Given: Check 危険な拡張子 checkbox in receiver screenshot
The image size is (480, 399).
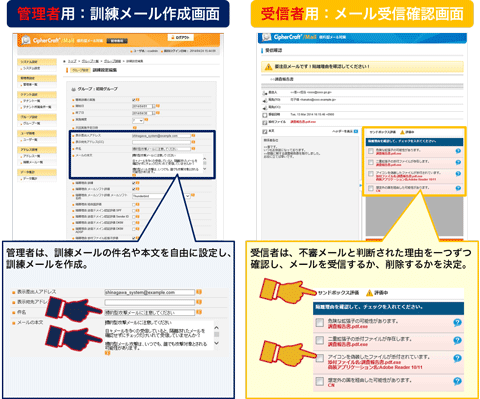Looking at the screenshot, I should point(371,151).
